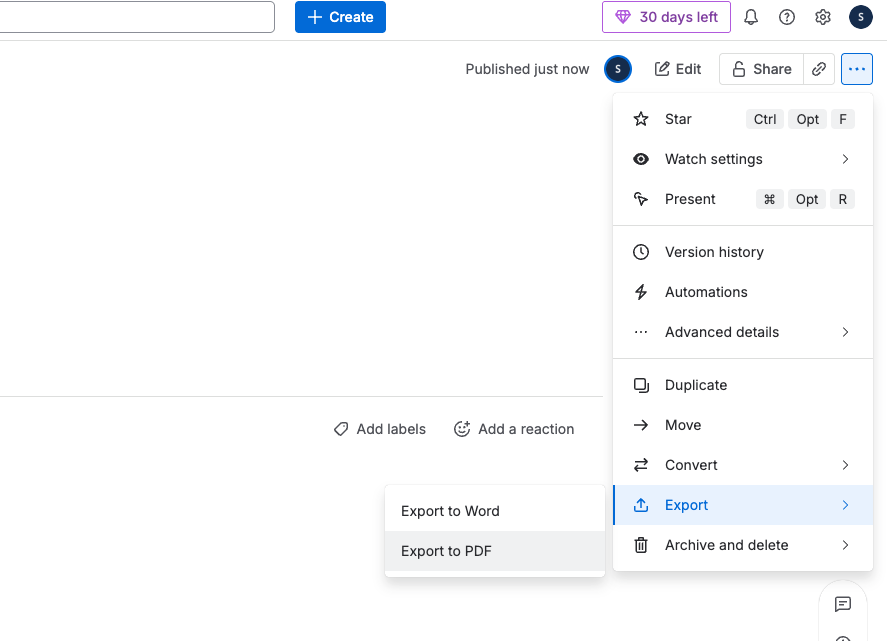Open the settings gear icon
Screen dimensions: 887x641
click(823, 17)
